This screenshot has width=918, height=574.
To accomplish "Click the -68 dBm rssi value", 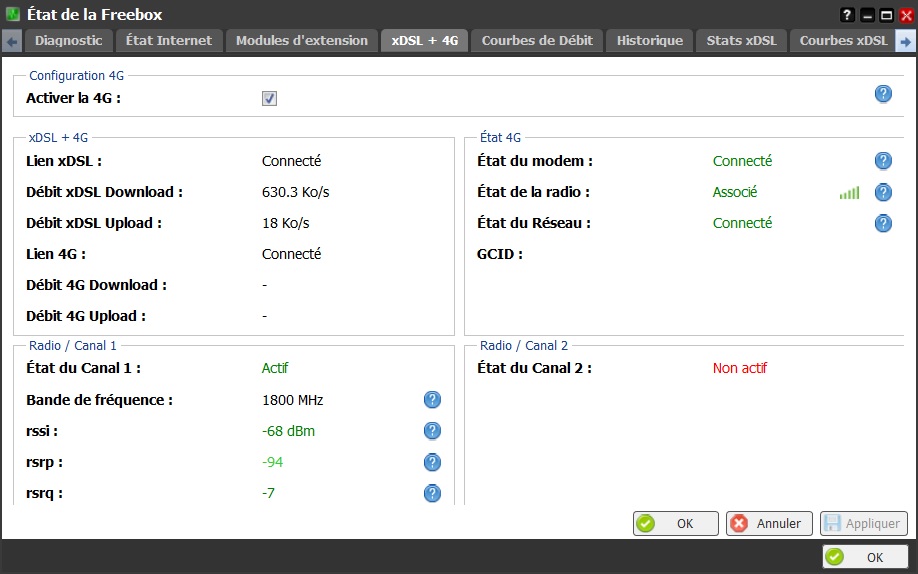I will coord(289,431).
